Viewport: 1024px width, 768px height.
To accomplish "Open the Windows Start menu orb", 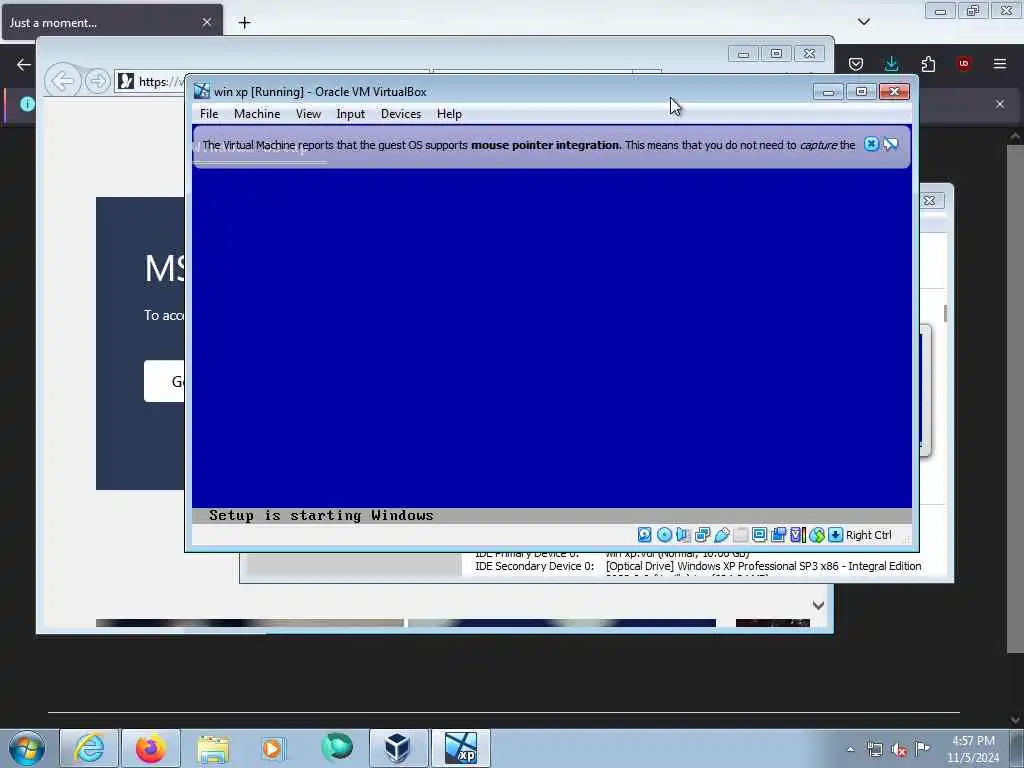I will pyautogui.click(x=27, y=748).
